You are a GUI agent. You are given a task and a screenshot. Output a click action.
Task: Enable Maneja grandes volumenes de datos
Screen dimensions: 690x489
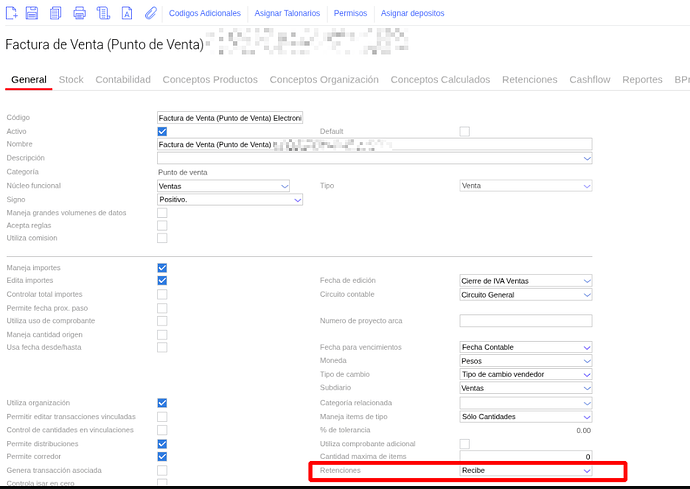[x=162, y=213]
